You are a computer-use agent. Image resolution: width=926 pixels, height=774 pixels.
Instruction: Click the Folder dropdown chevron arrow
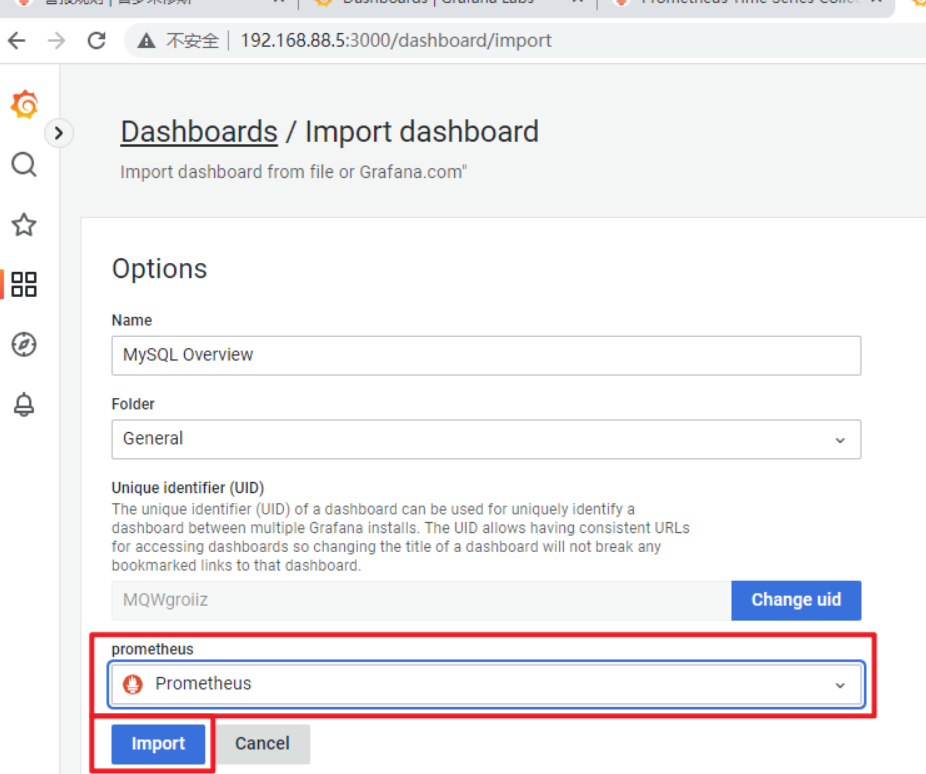(x=840, y=440)
